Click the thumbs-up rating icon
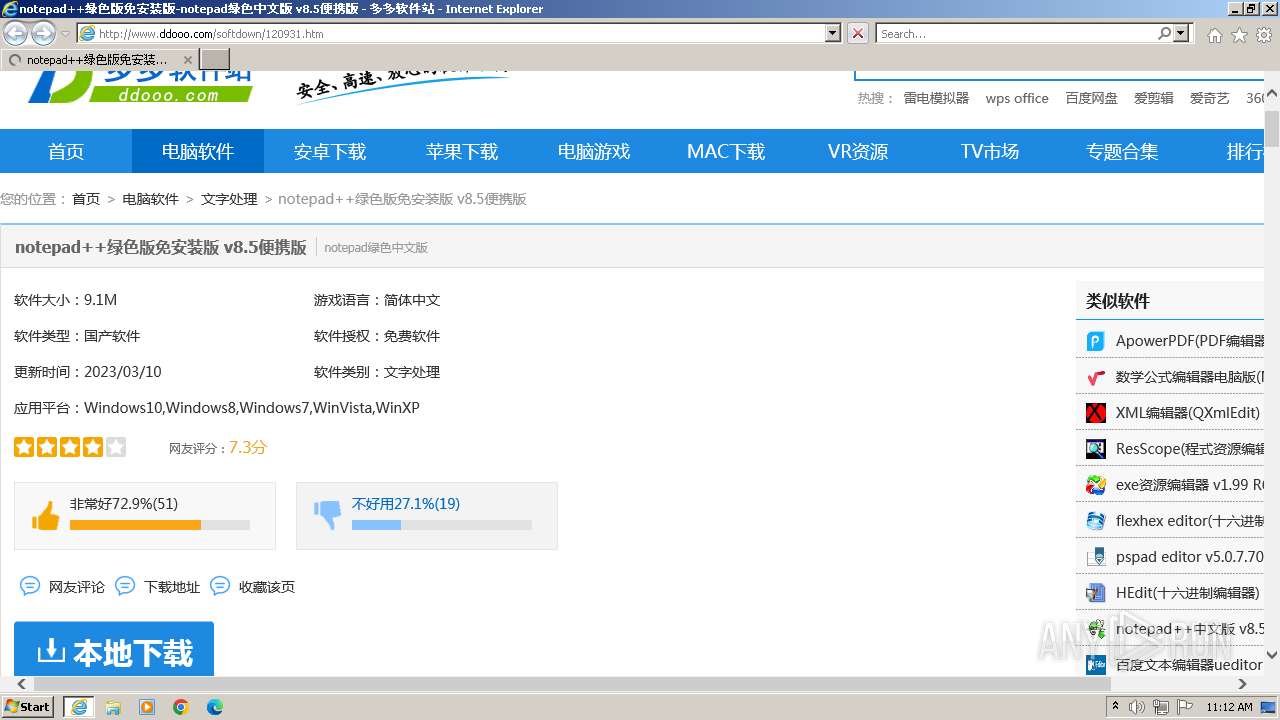Viewport: 1280px width, 720px height. click(45, 516)
